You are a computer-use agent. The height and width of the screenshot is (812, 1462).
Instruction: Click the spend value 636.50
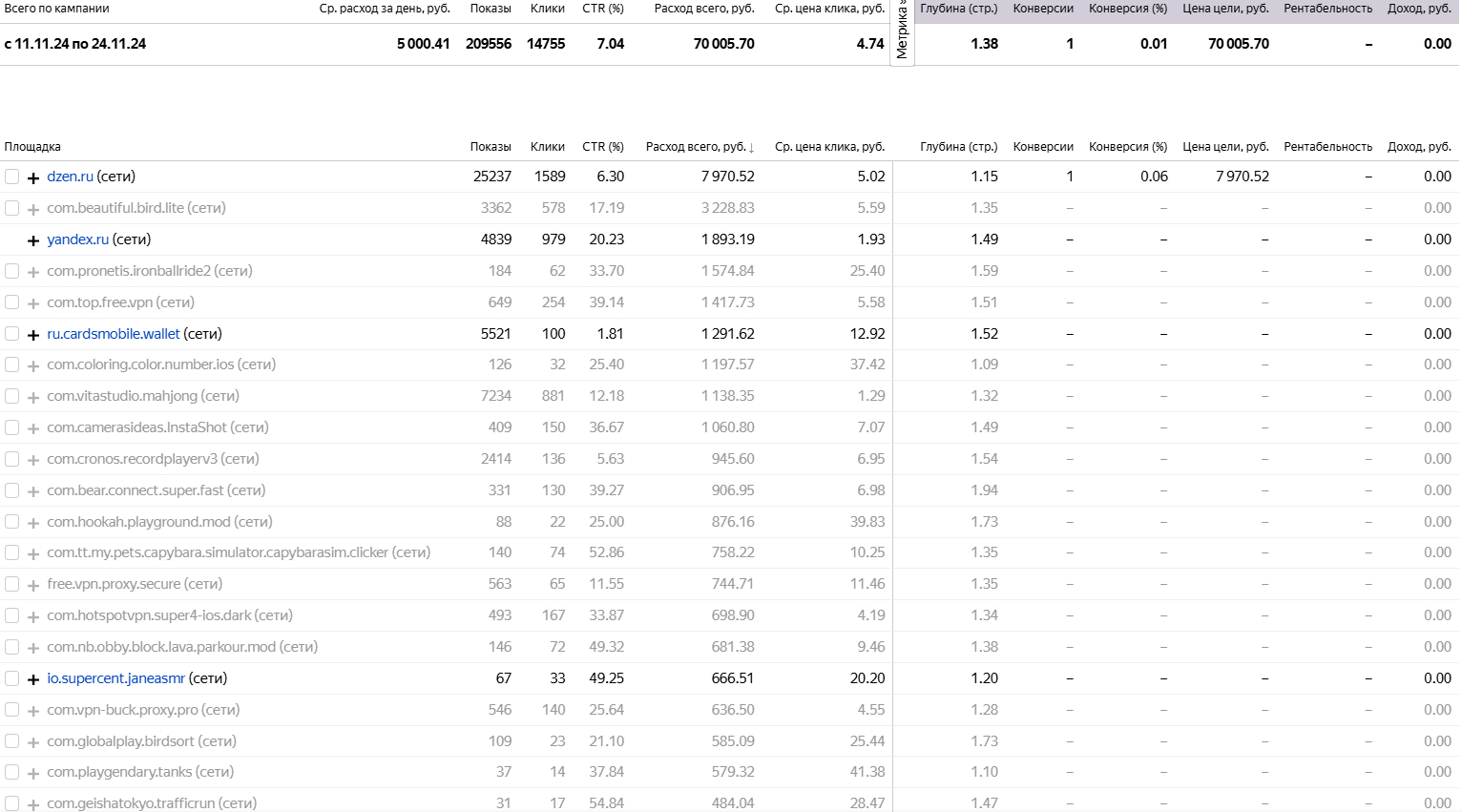click(x=733, y=710)
